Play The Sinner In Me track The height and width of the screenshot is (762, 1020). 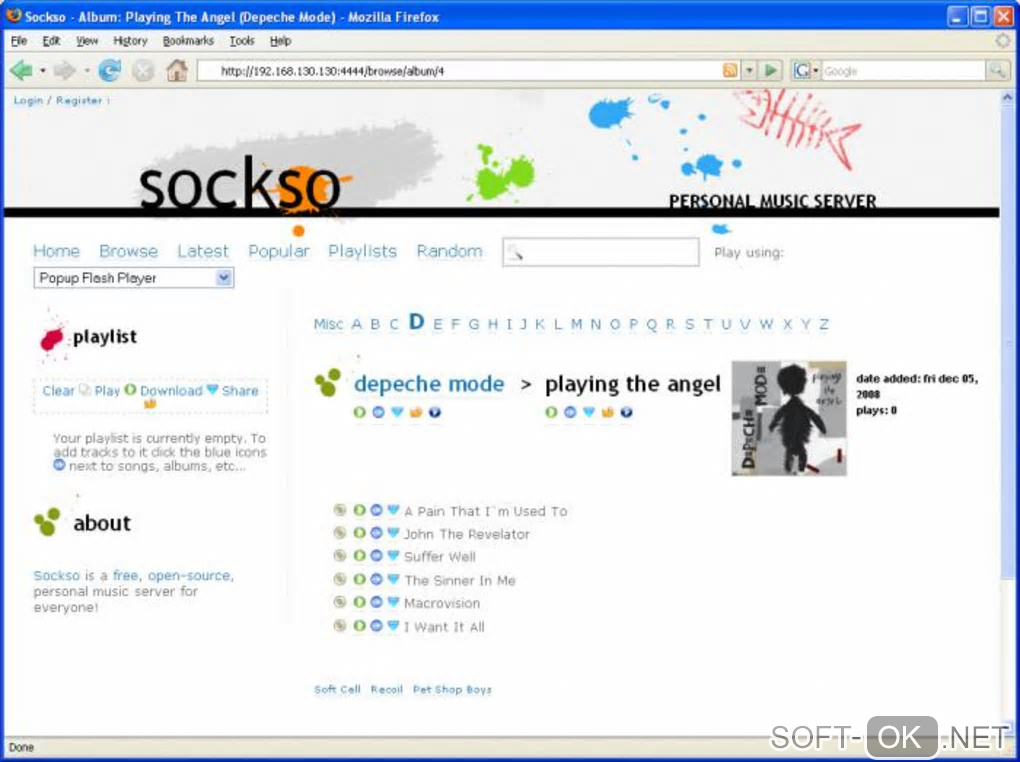[x=359, y=579]
